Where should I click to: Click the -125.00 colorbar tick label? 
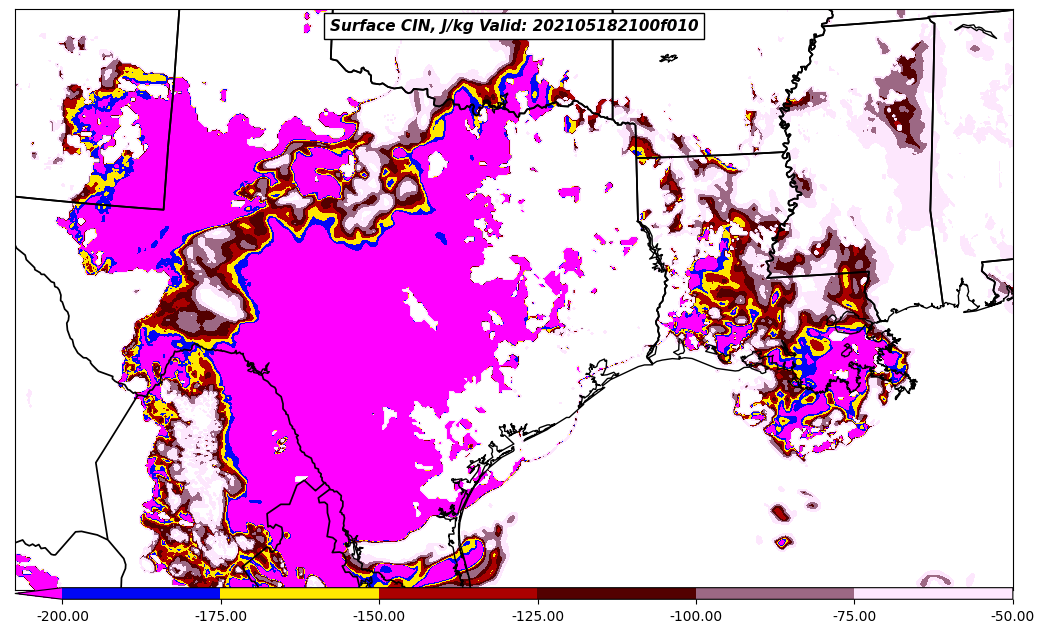point(538,616)
